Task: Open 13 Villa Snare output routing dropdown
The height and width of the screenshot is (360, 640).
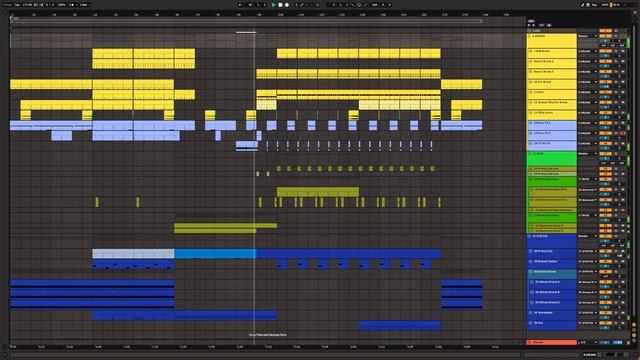Action: [x=587, y=113]
